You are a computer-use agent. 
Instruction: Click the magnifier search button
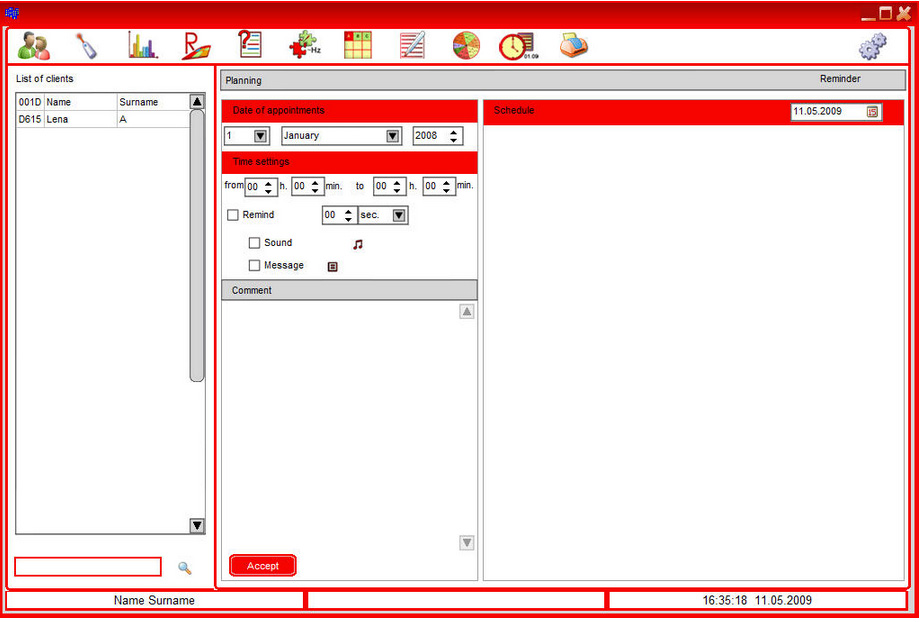184,568
